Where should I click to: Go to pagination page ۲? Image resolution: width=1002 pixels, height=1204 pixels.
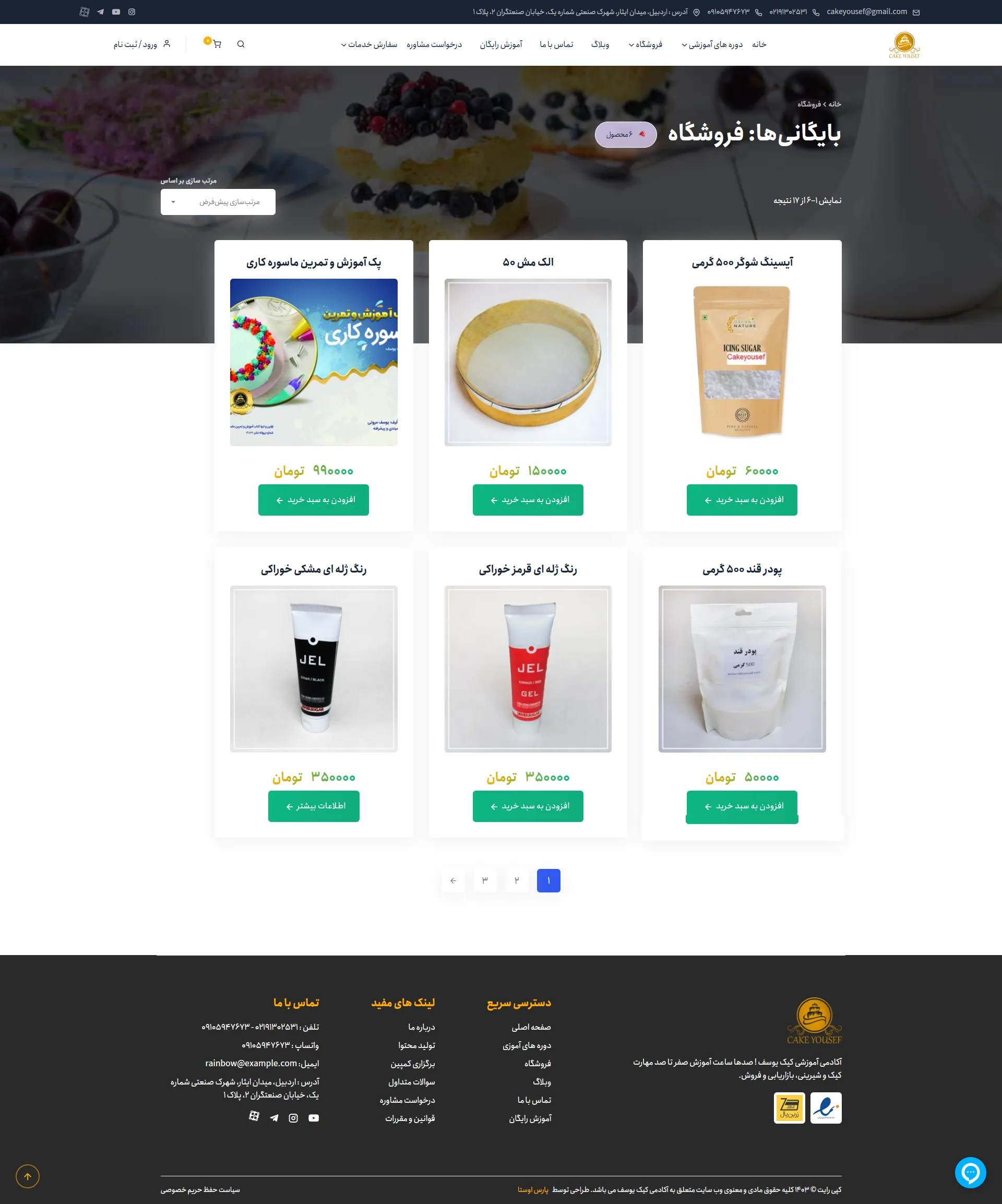point(517,880)
